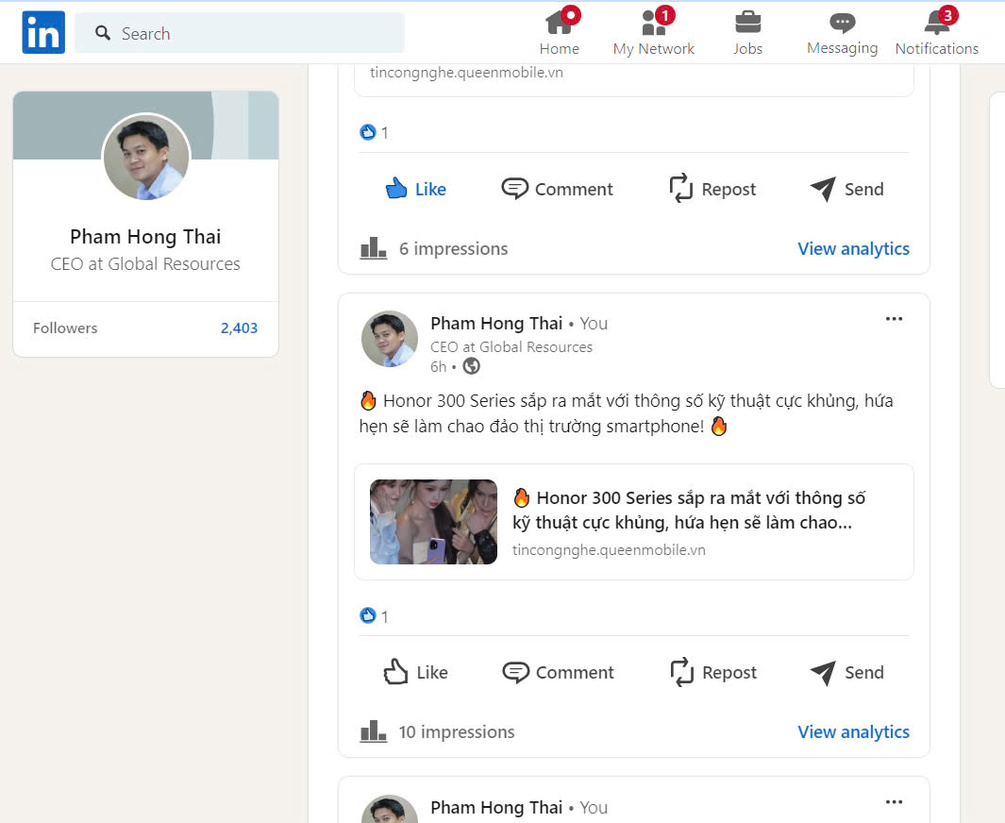
Task: Open Honor 300 Series article thumbnail image
Action: [x=433, y=522]
